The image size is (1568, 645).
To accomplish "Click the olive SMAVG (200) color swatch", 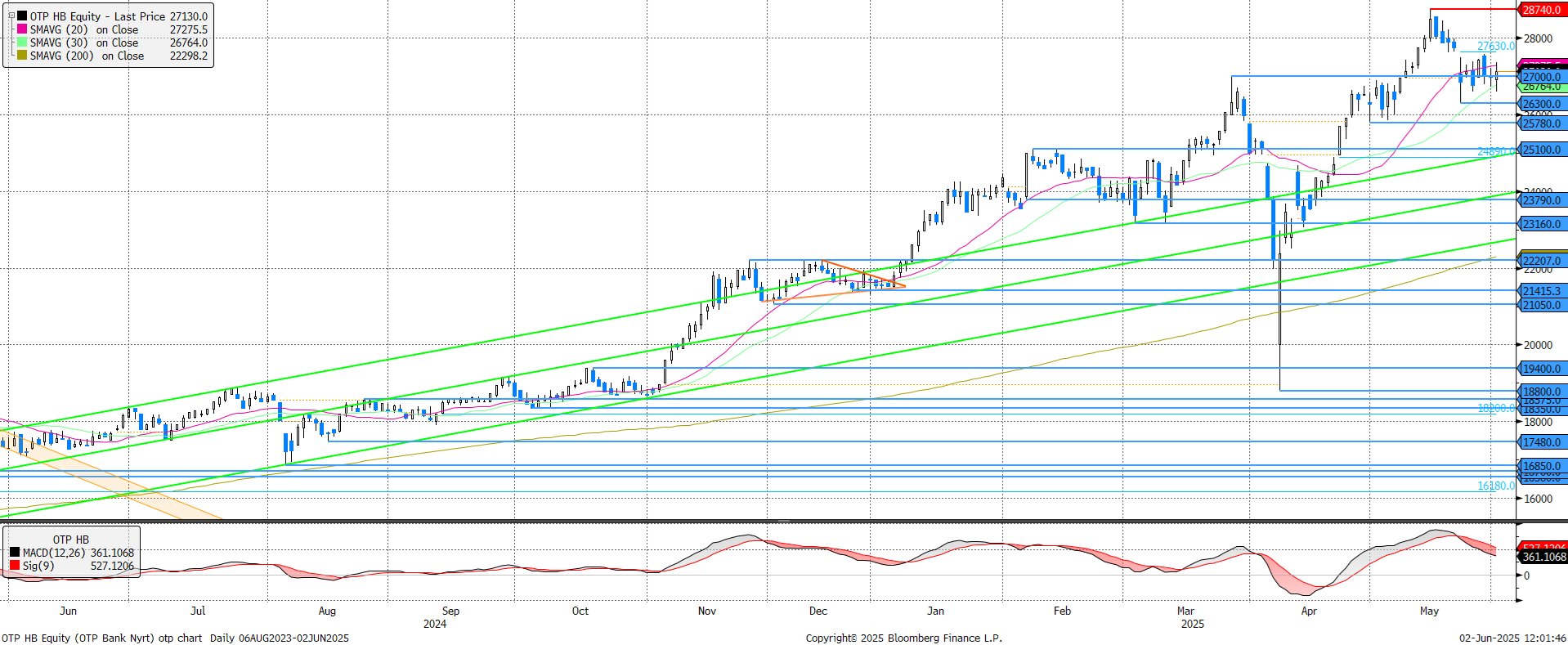I will point(22,56).
